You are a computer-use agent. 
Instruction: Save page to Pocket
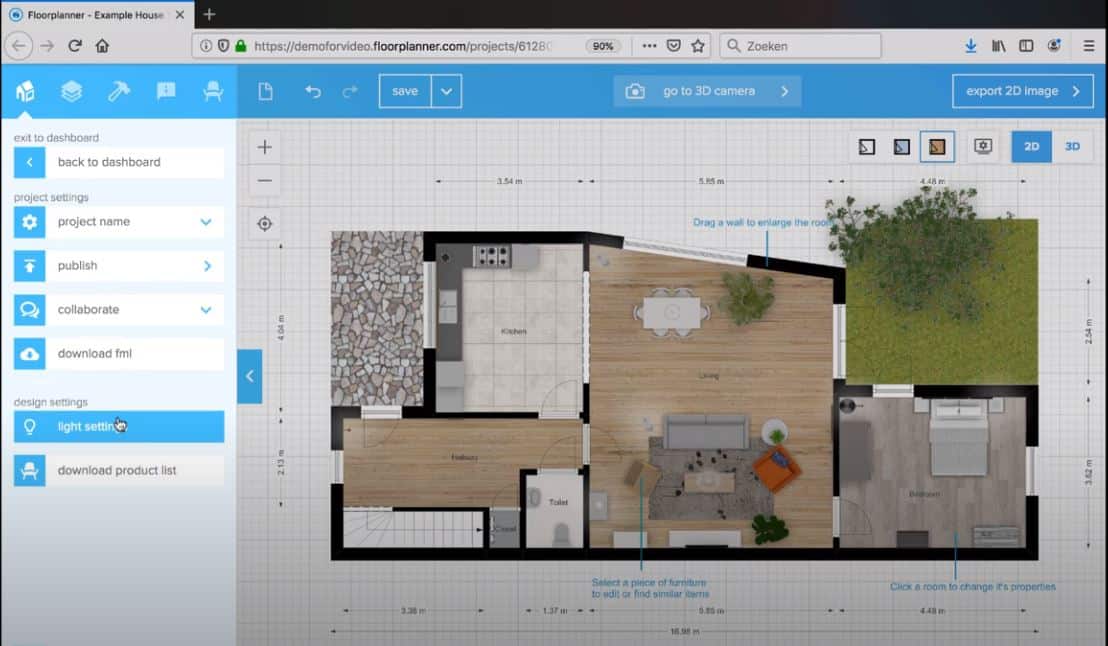(x=674, y=46)
